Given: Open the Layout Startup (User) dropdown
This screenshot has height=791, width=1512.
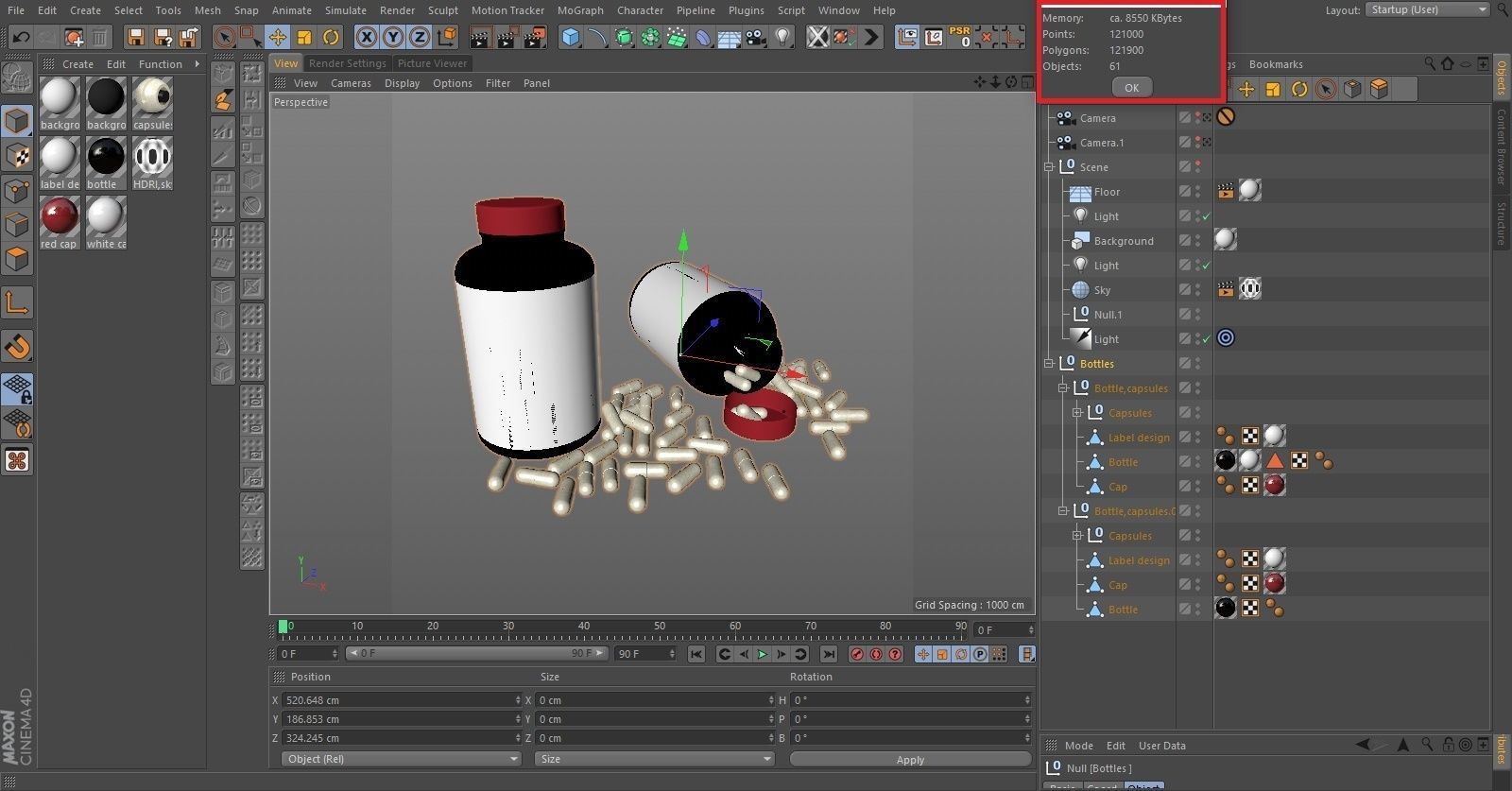Looking at the screenshot, I should [1427, 9].
